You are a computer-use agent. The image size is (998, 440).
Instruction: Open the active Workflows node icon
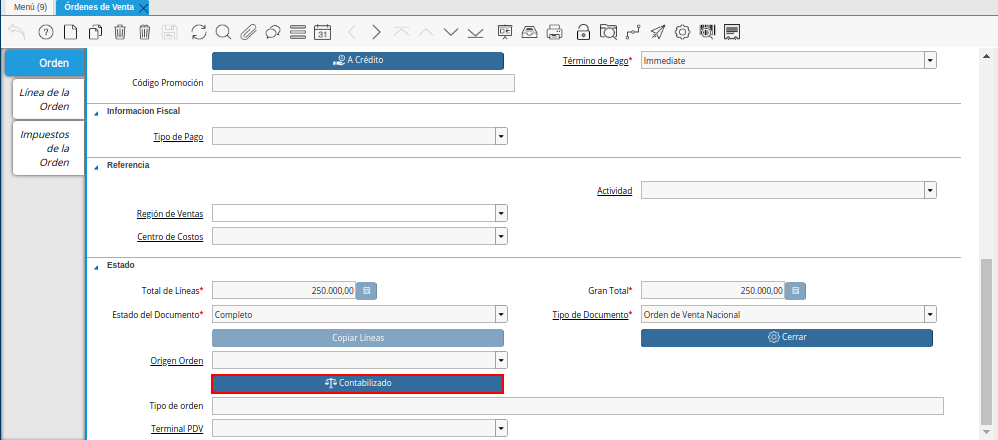(633, 32)
